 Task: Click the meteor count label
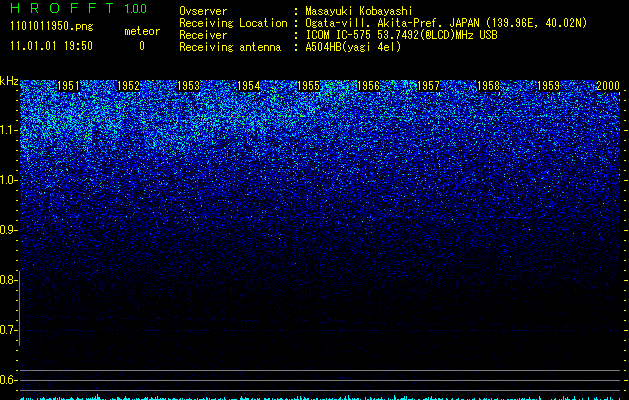point(142,31)
